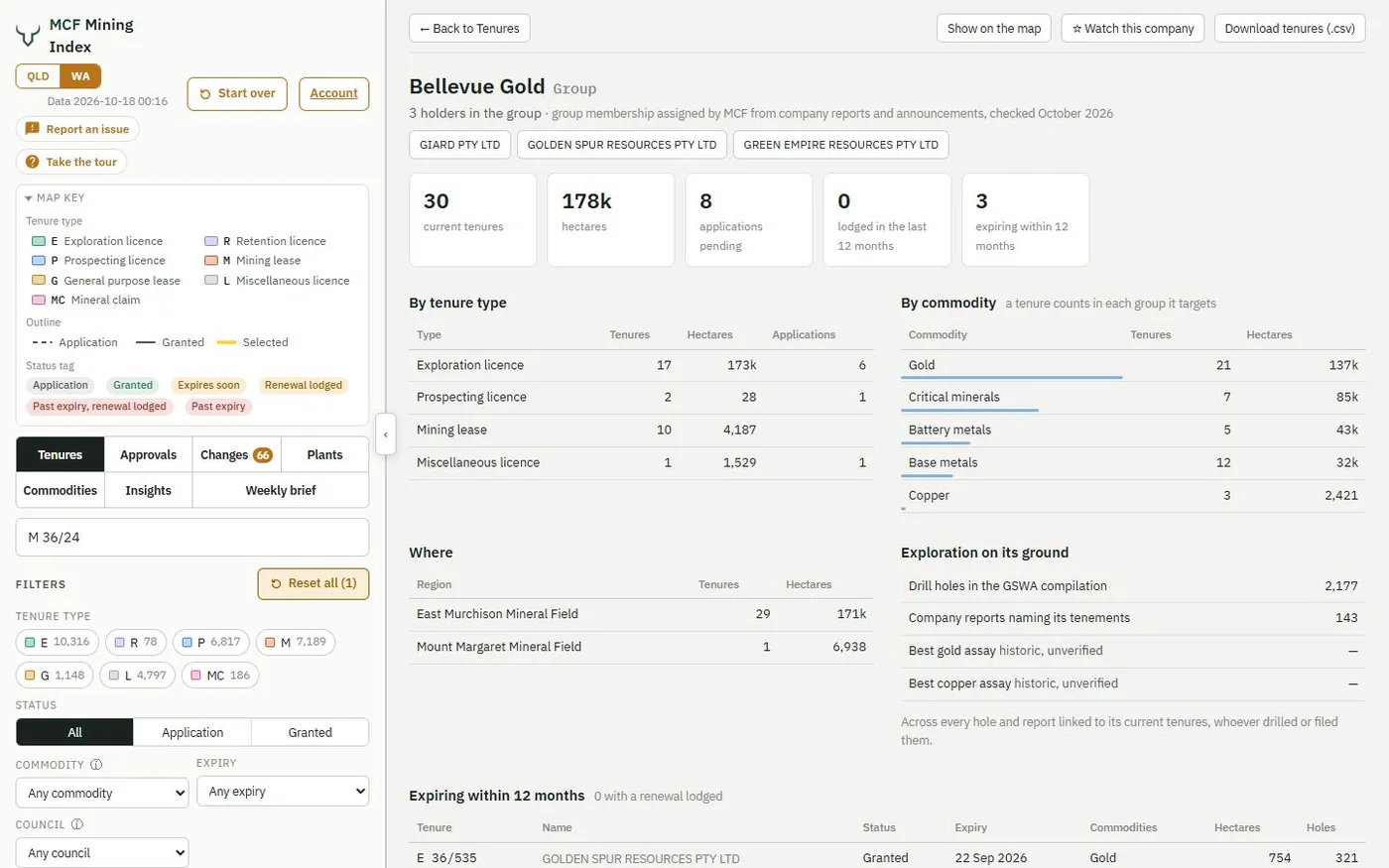Screen dimensions: 1389x868
Task: Open the Account link
Action: (x=333, y=93)
